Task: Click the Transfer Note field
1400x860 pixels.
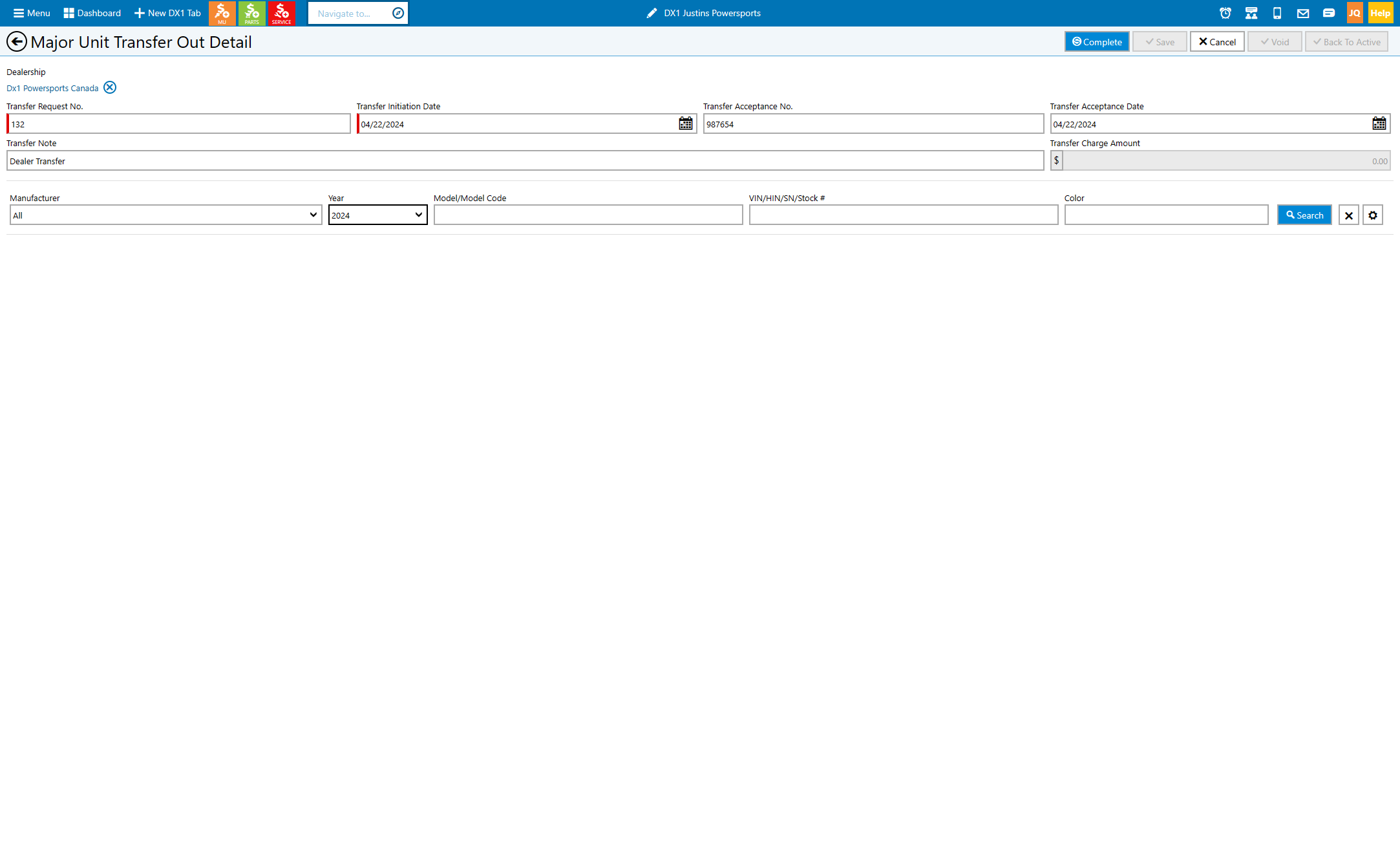Action: tap(525, 161)
